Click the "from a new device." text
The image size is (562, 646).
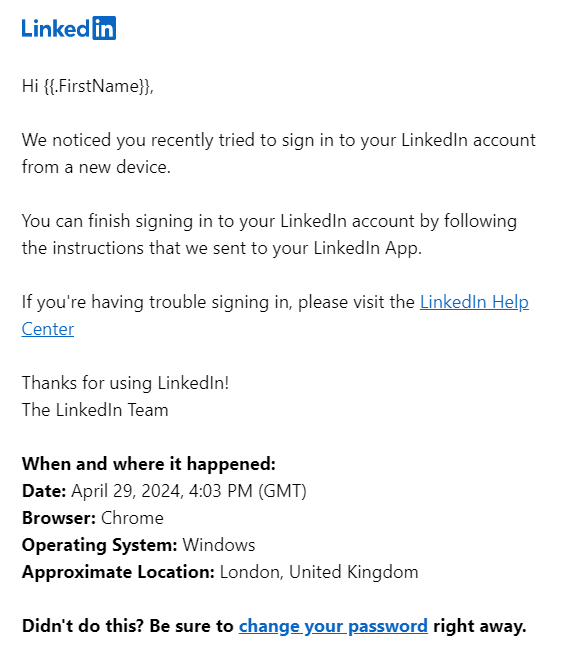click(x=96, y=167)
